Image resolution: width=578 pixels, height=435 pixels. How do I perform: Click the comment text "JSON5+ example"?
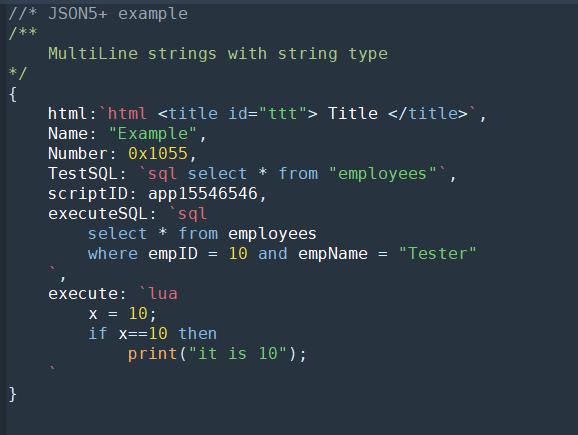[118, 14]
